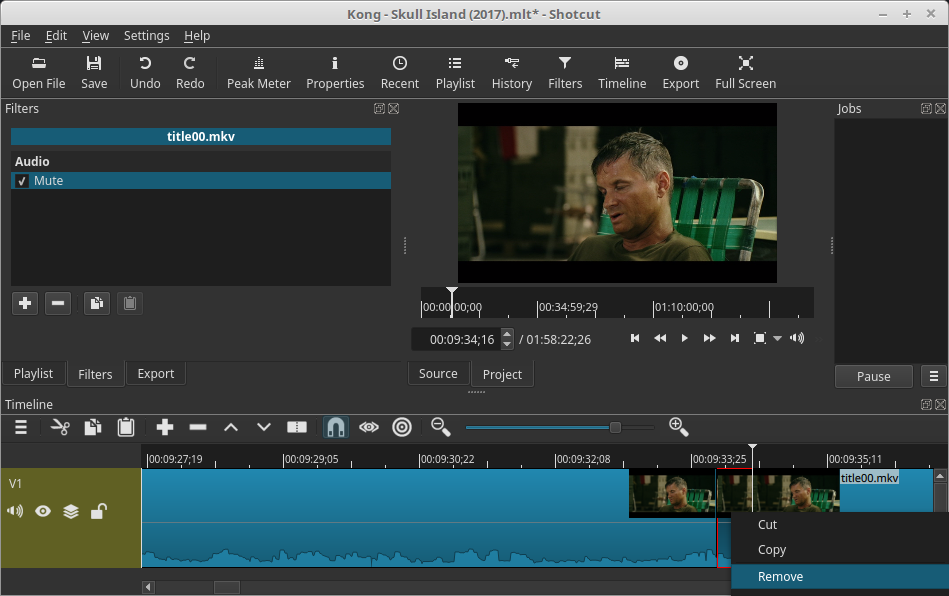Screen dimensions: 949x596
Task: Choose Remove from context menu
Action: coord(840,577)
